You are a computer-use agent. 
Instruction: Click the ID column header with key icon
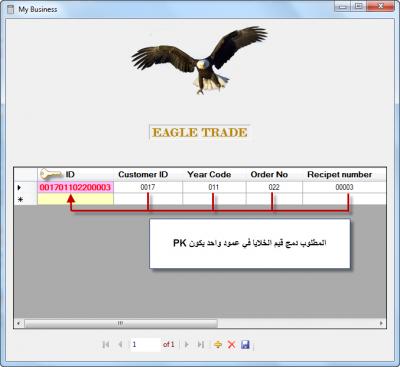tap(75, 174)
